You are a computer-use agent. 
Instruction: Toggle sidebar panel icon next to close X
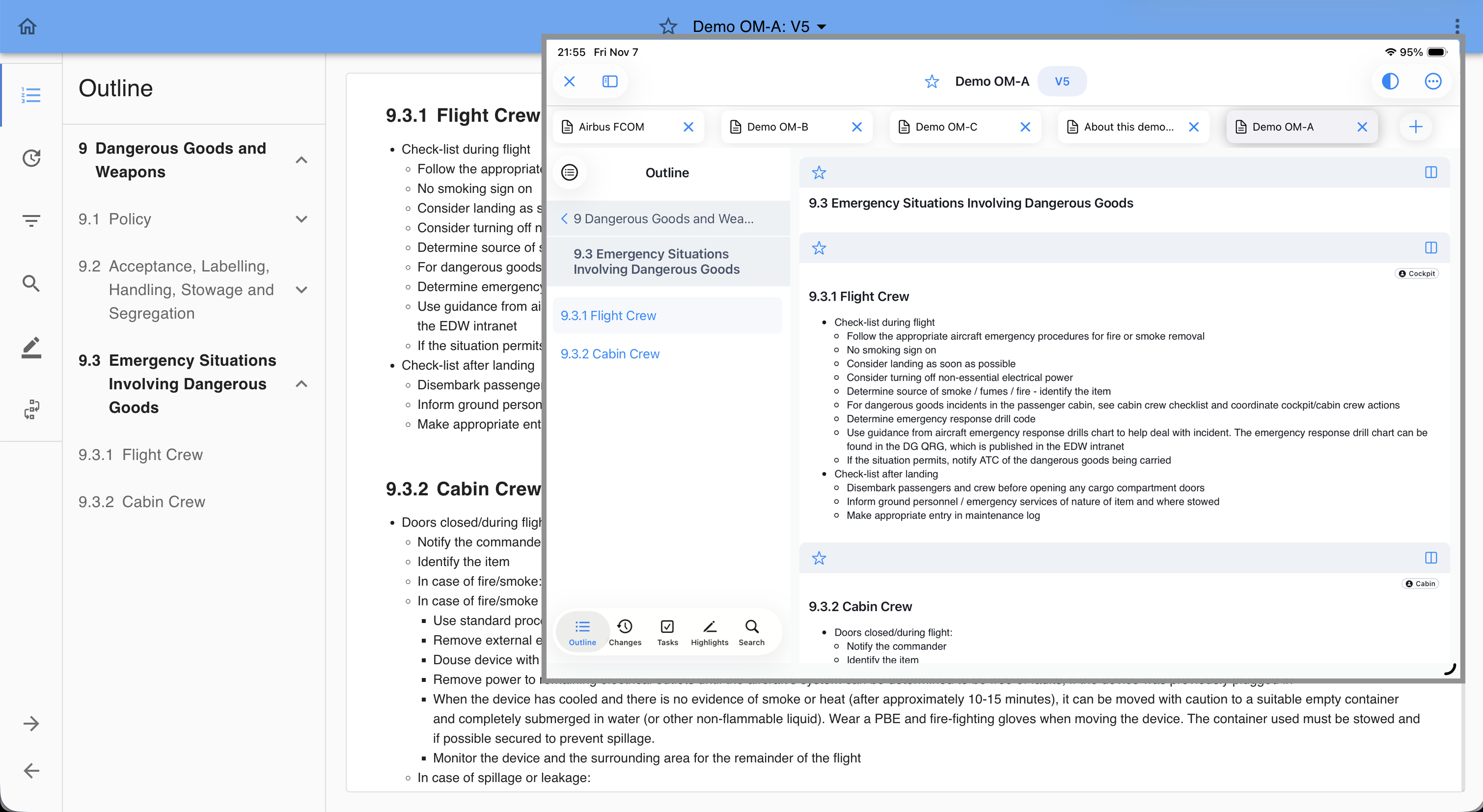pos(610,81)
